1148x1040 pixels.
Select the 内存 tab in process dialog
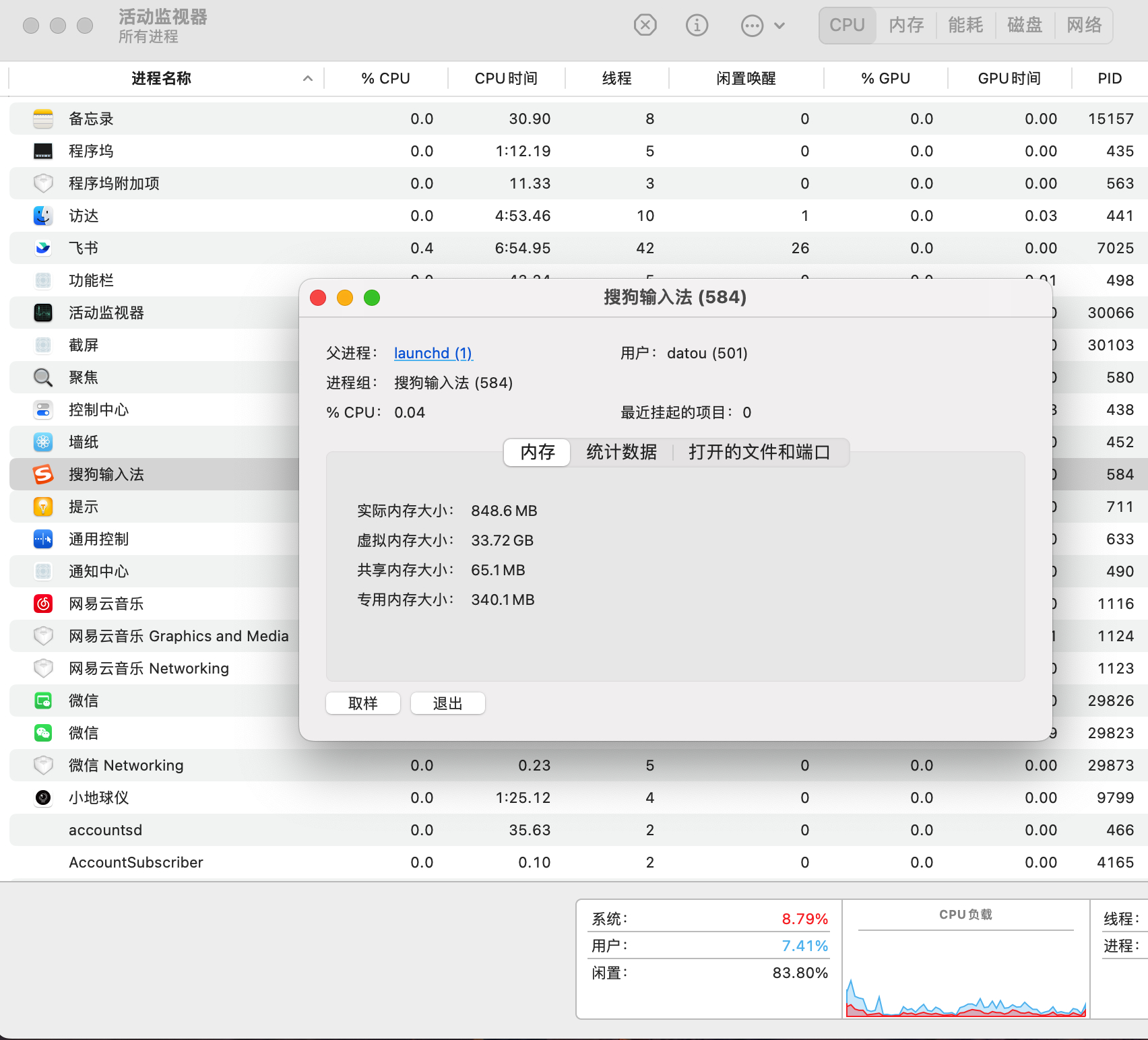coord(538,452)
